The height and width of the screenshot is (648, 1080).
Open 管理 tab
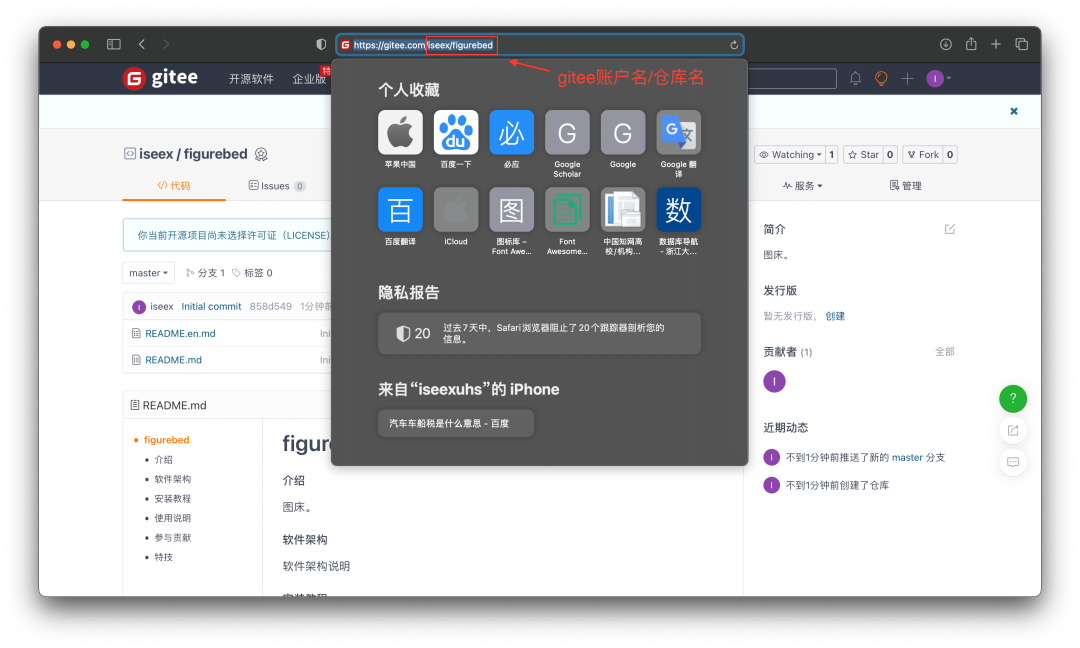[905, 185]
